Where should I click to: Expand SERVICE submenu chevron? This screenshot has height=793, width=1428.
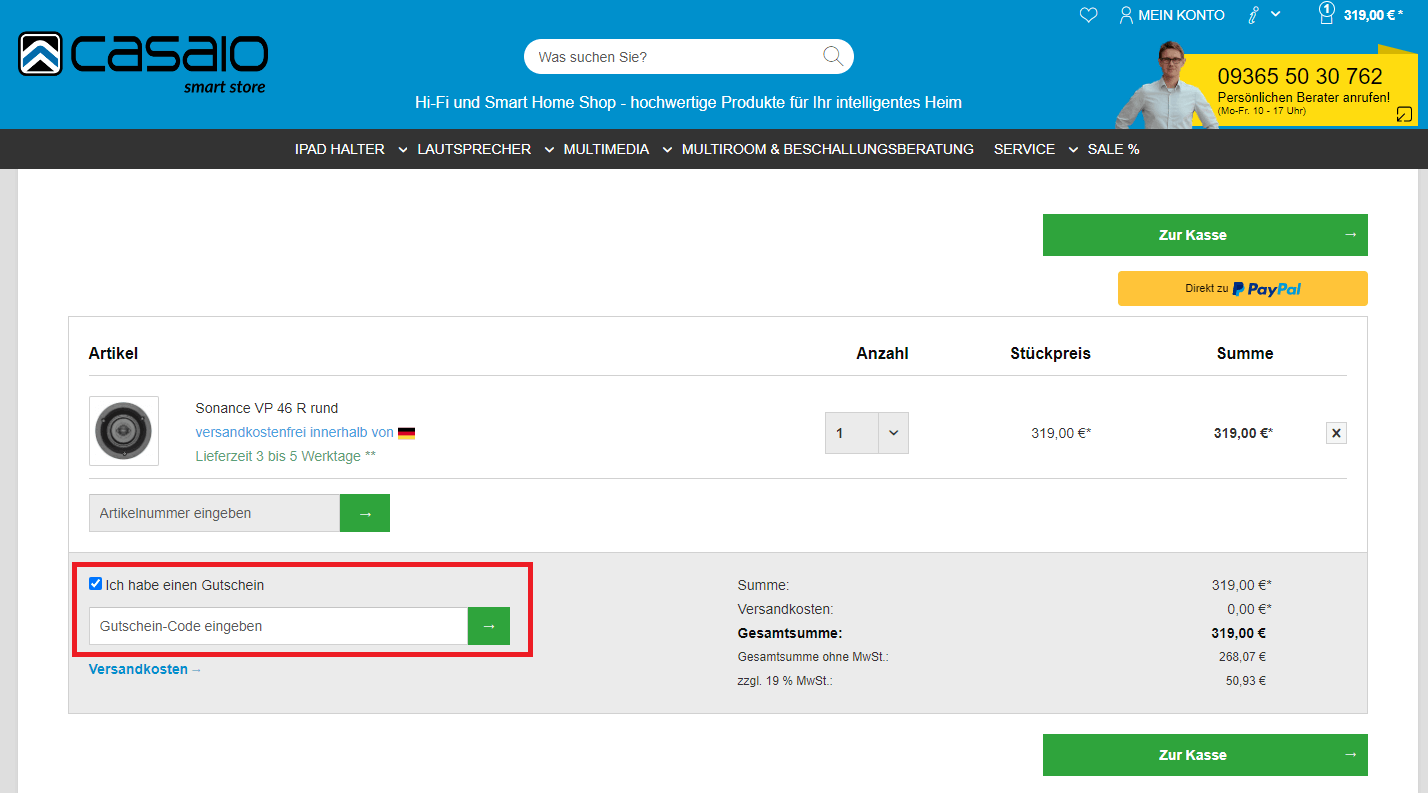pos(1073,150)
